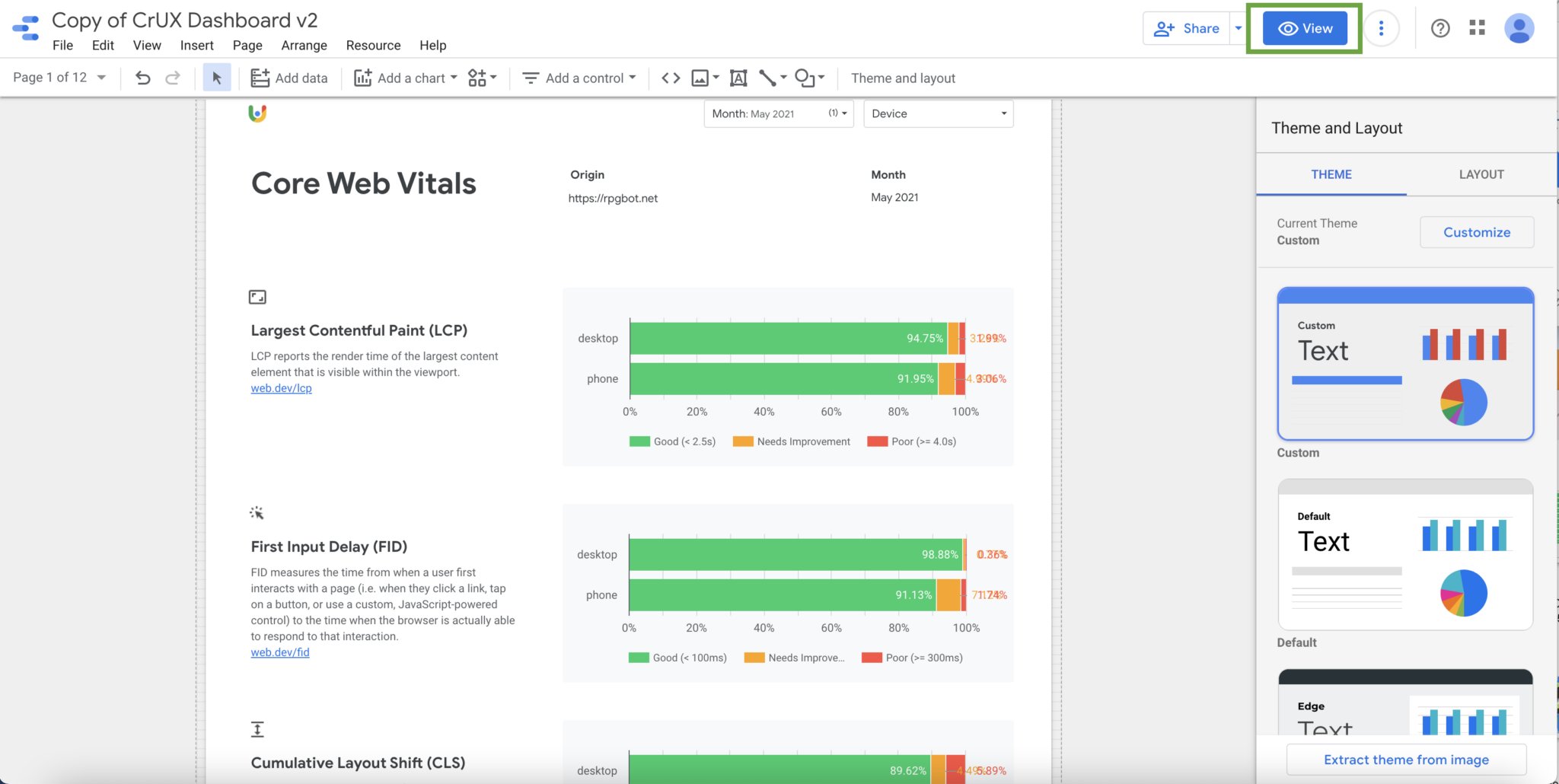Insert a URL embed element
This screenshot has height=784, width=1559.
(671, 78)
